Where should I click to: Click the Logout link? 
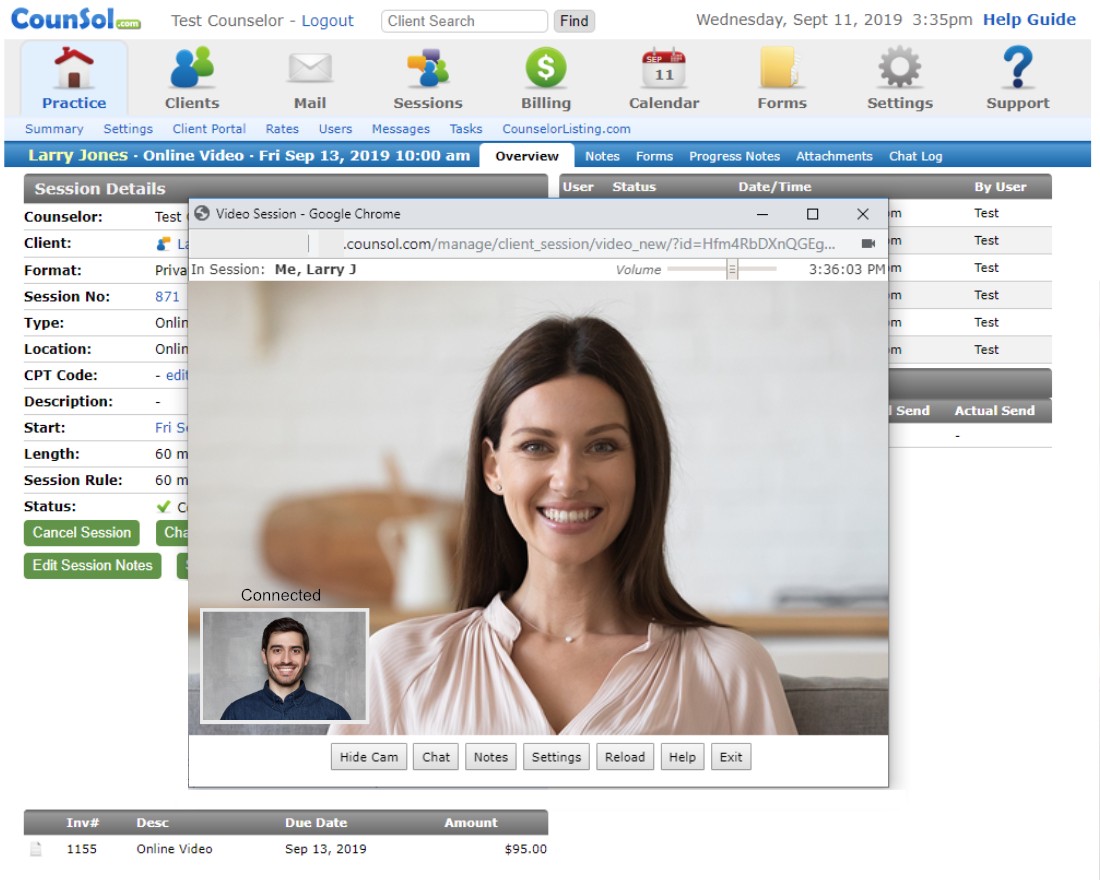click(x=328, y=21)
